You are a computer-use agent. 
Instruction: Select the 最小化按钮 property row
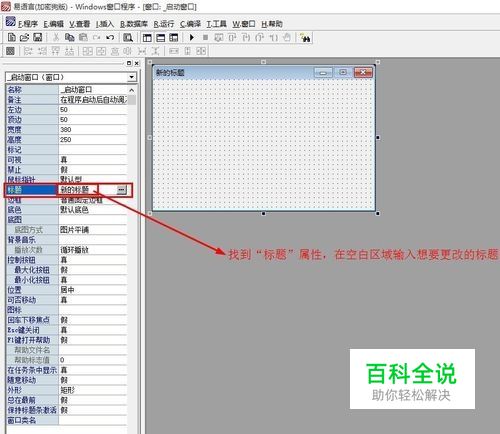point(66,280)
